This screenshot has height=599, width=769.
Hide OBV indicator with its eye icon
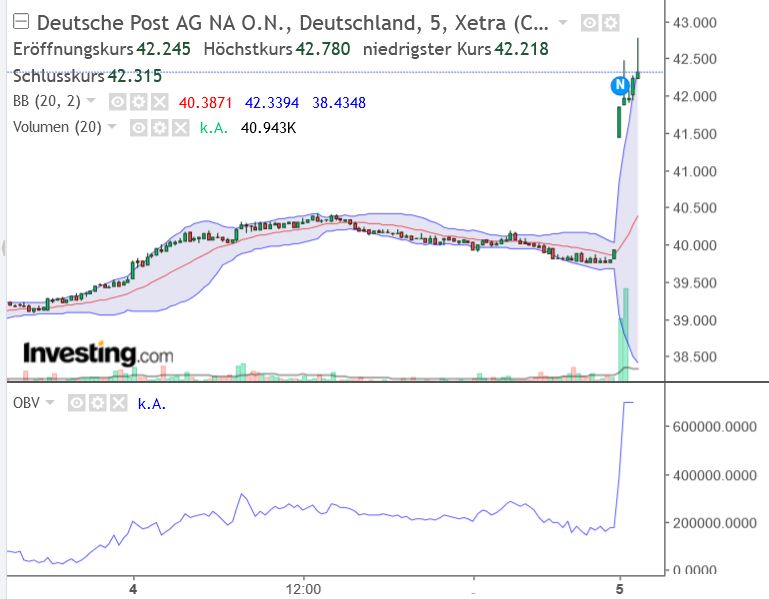click(77, 403)
